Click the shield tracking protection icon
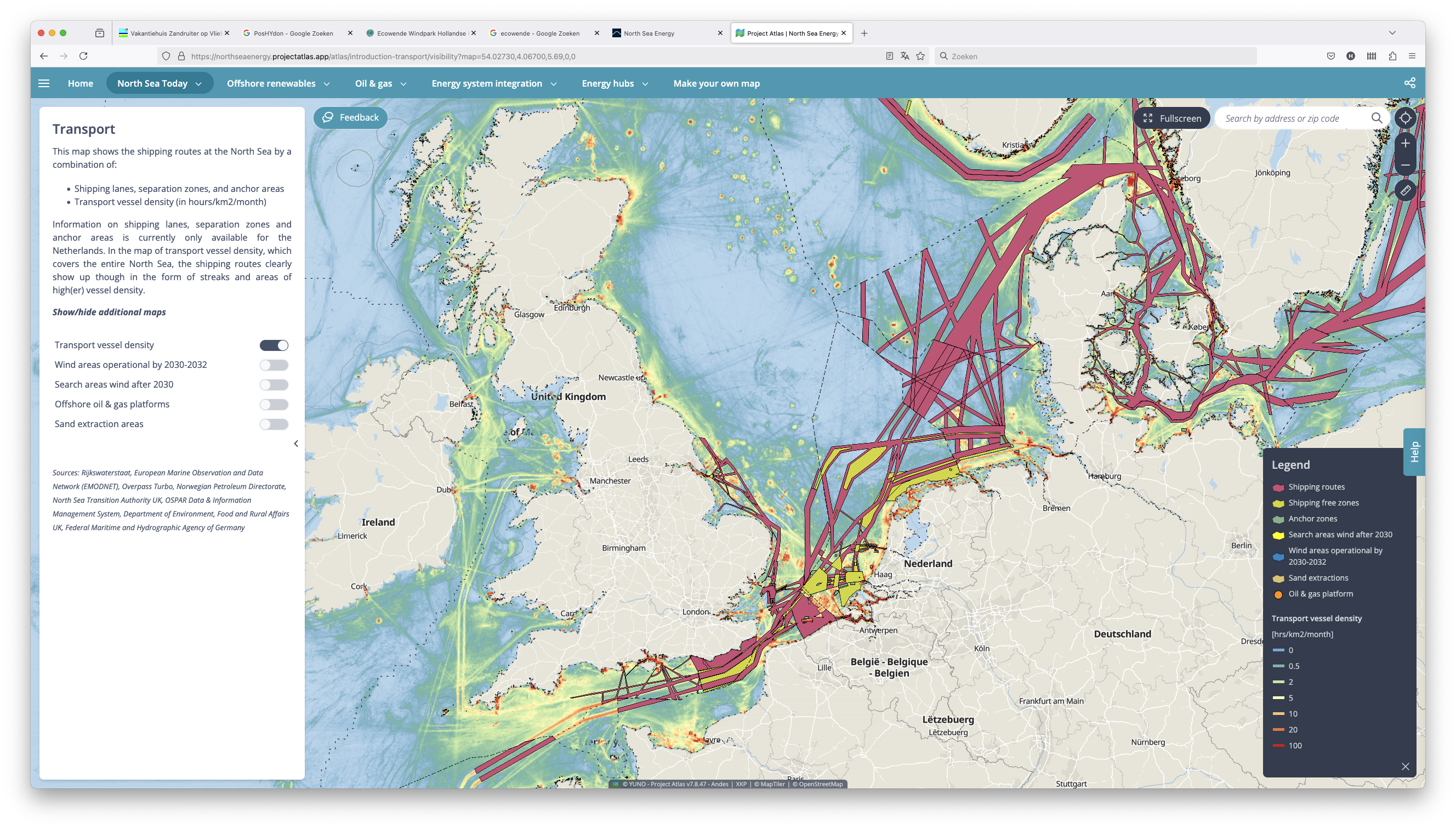The image size is (1456, 829). click(166, 56)
